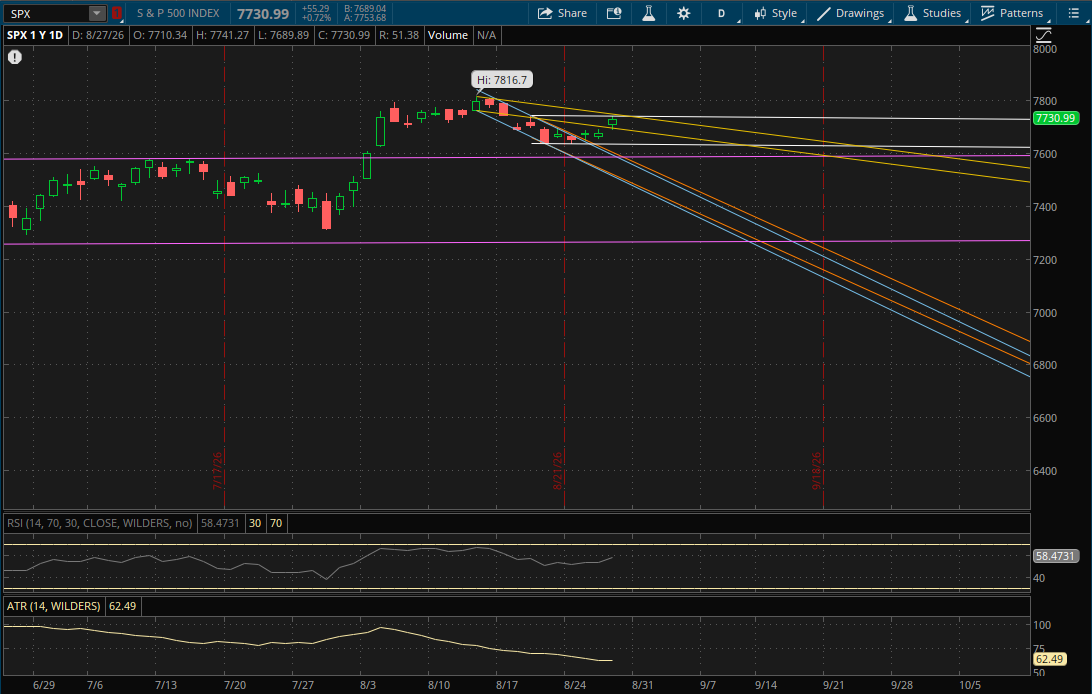Image resolution: width=1092 pixels, height=694 pixels.
Task: Click the SPX symbol input field
Action: [x=47, y=13]
